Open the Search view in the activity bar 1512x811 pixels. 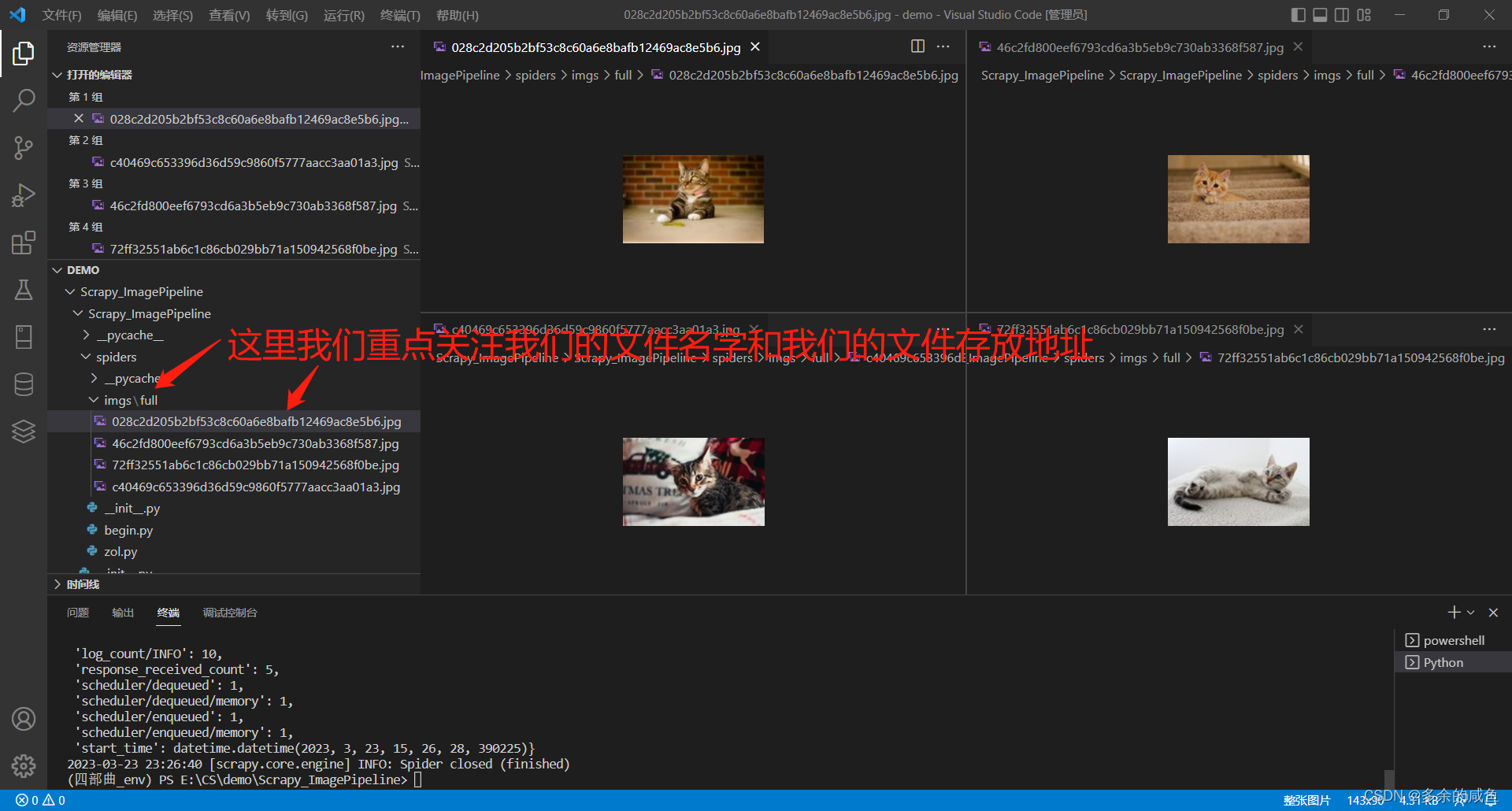pyautogui.click(x=24, y=101)
